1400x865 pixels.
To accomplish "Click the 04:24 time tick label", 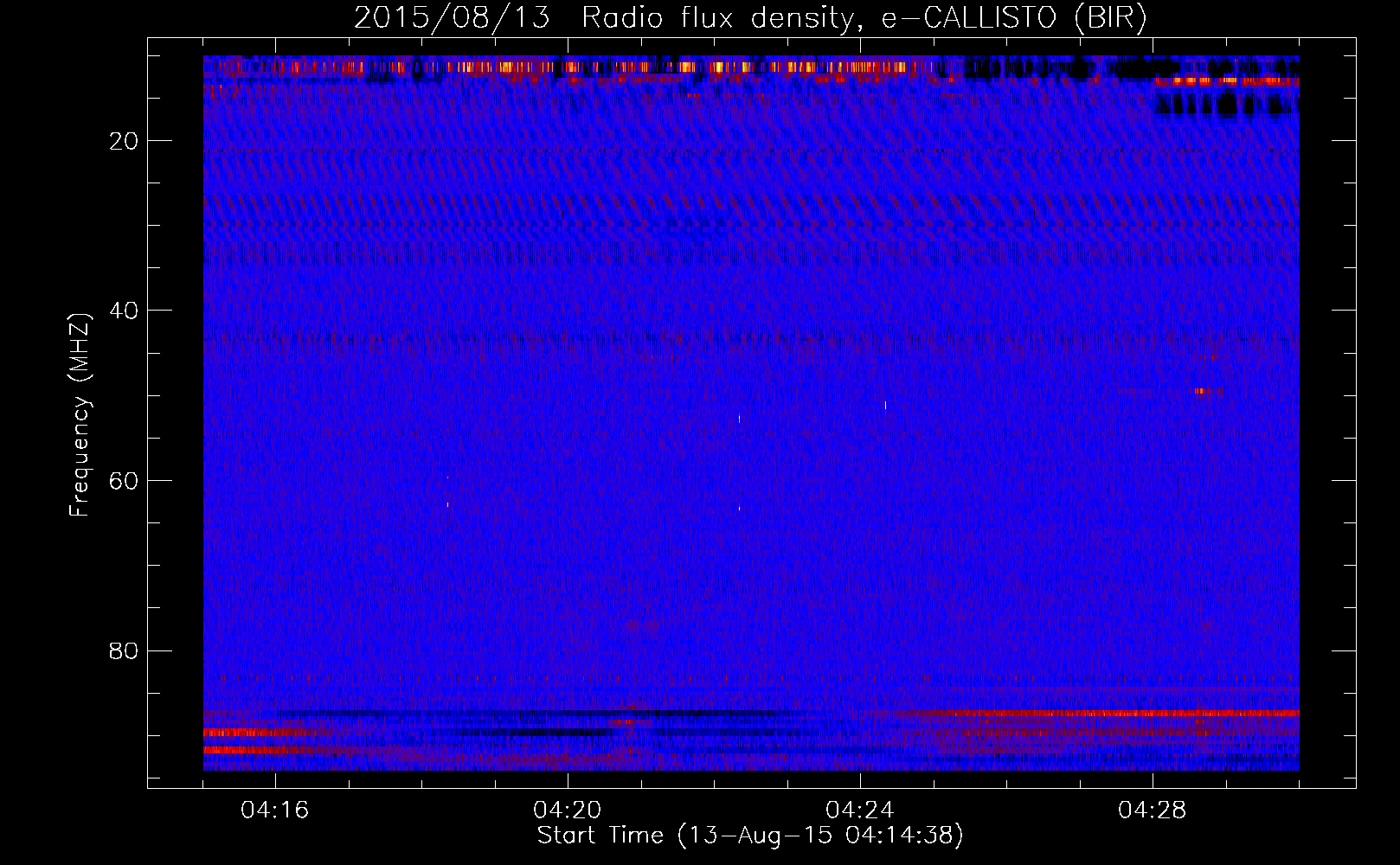I will point(860,810).
